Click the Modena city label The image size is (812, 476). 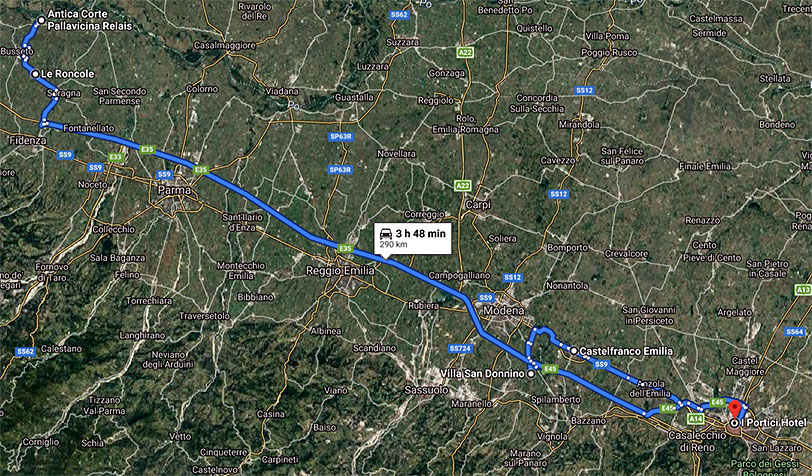pos(503,310)
